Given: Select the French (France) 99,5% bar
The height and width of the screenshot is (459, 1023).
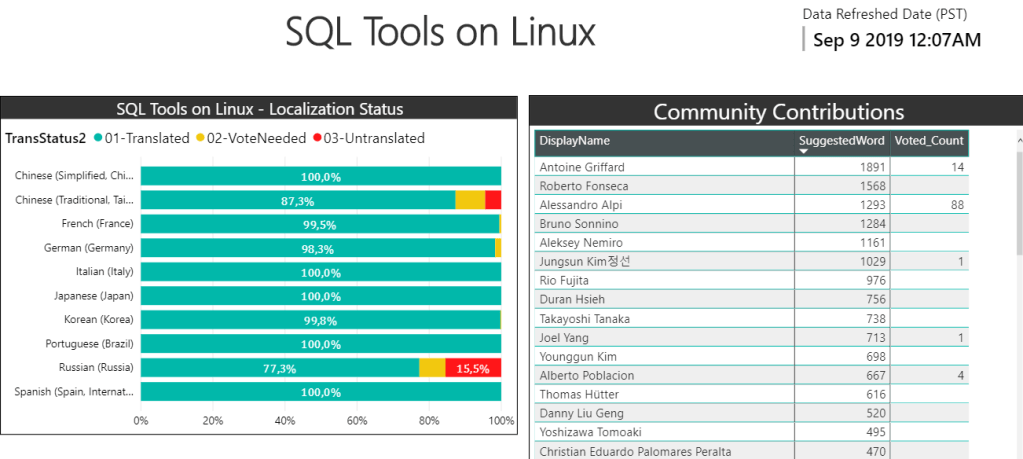Looking at the screenshot, I should pos(319,224).
